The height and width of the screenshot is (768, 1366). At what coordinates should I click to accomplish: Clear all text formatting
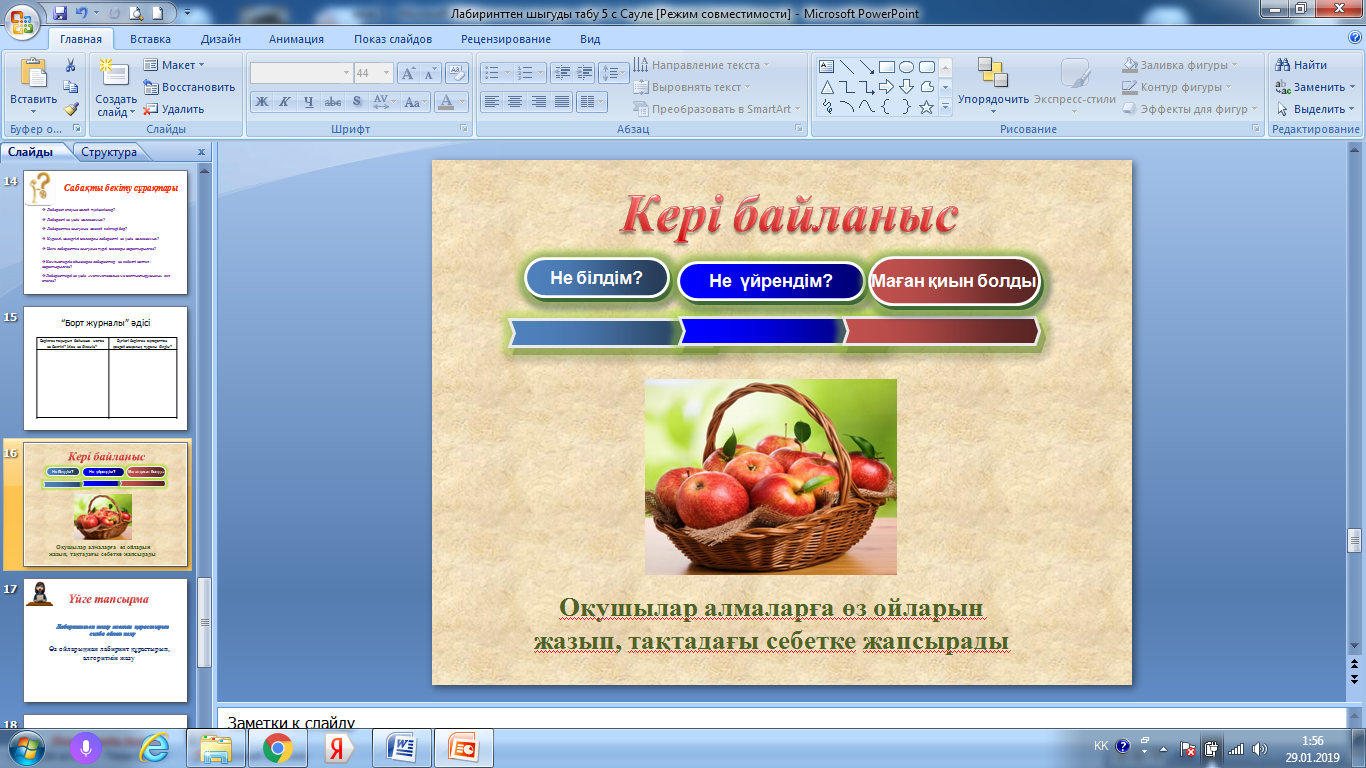457,73
